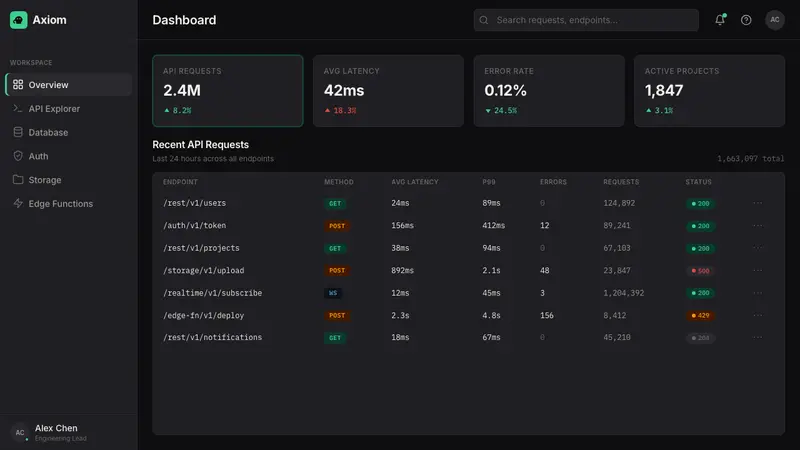Click the Recent API Requests heading
The width and height of the screenshot is (800, 450).
(201, 145)
